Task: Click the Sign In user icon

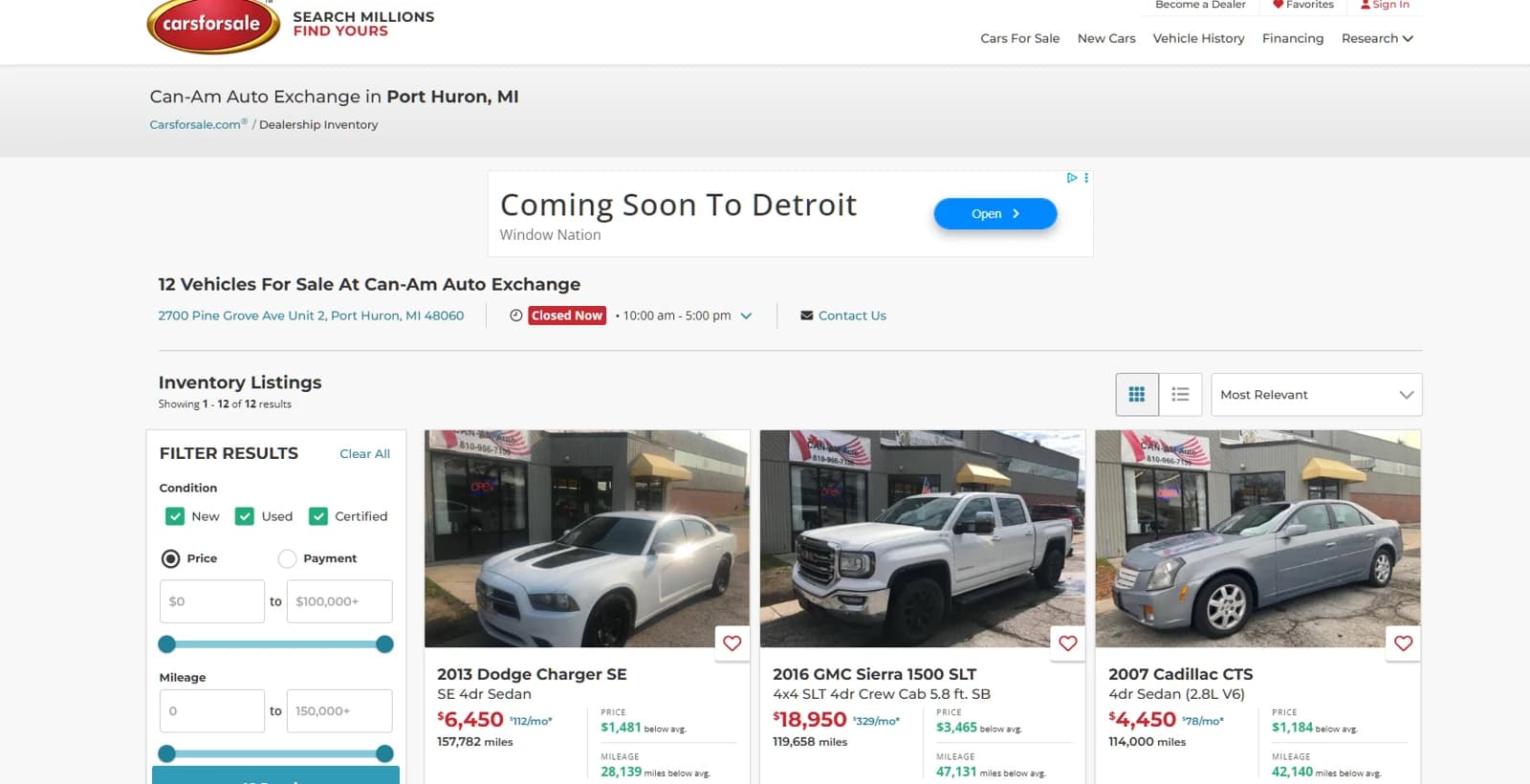Action: (1366, 5)
